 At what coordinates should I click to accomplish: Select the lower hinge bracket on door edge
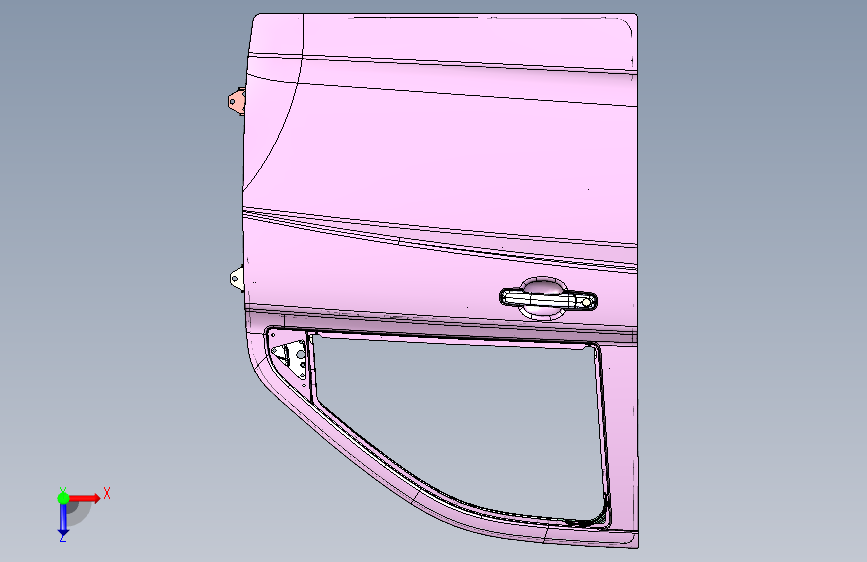click(x=237, y=278)
